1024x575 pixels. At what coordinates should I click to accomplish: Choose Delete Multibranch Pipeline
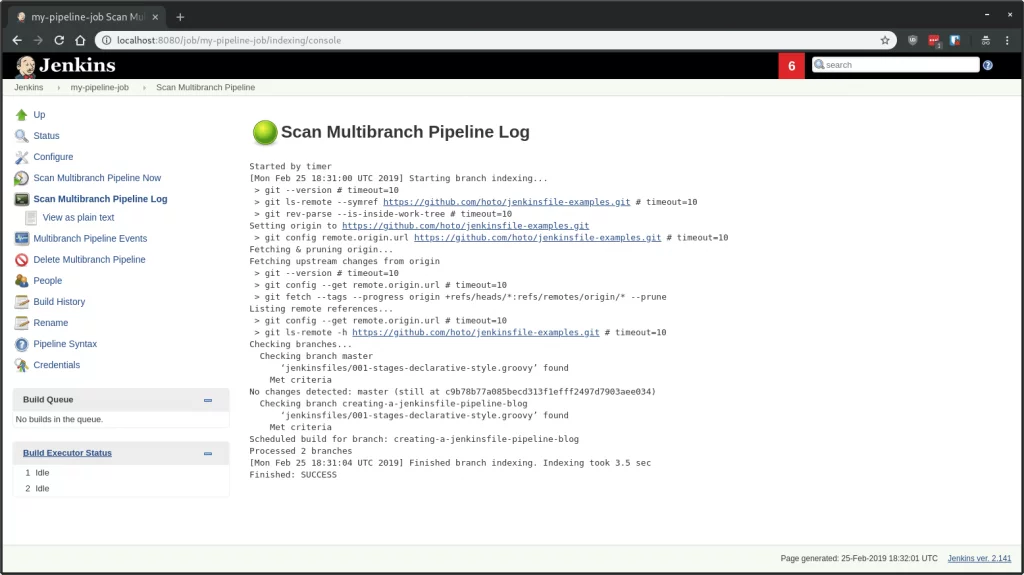(89, 259)
